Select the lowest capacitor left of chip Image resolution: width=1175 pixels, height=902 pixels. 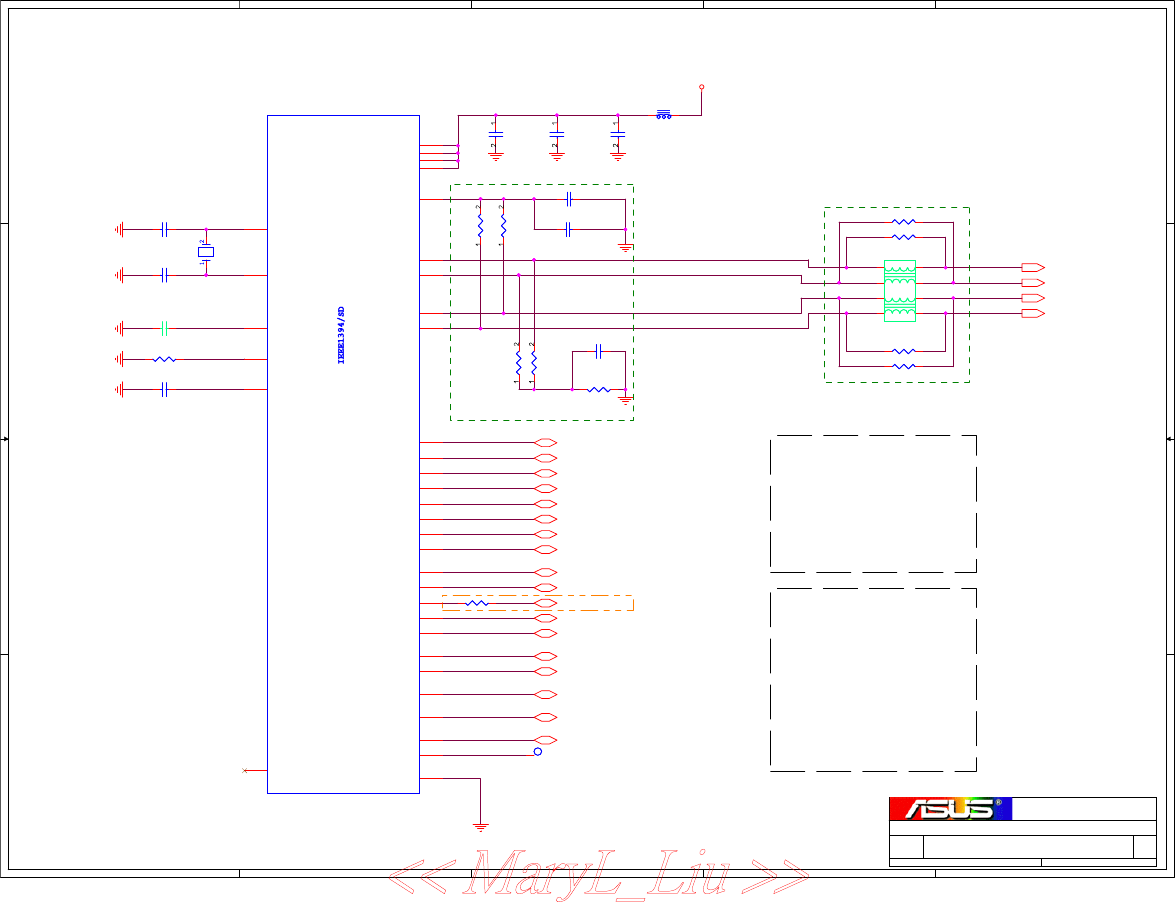click(x=164, y=390)
